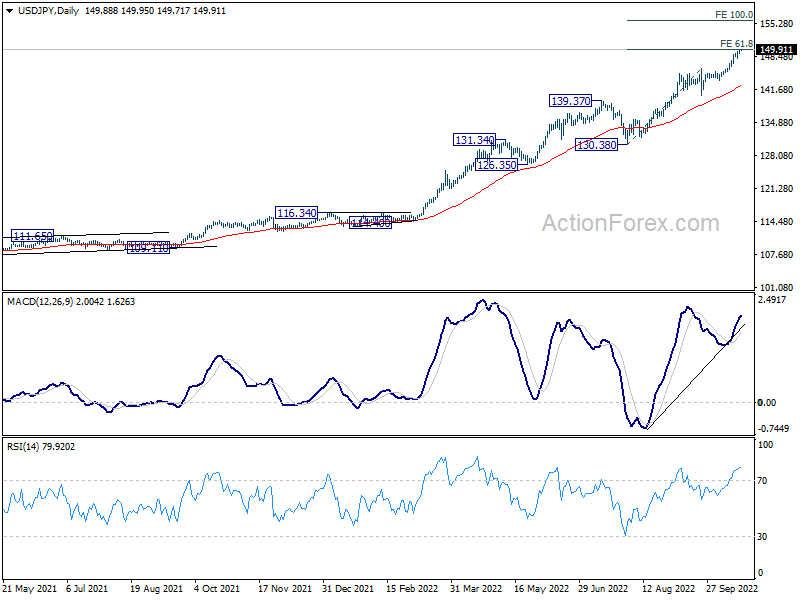Click the USDJPY,Daily chart title

coord(48,11)
